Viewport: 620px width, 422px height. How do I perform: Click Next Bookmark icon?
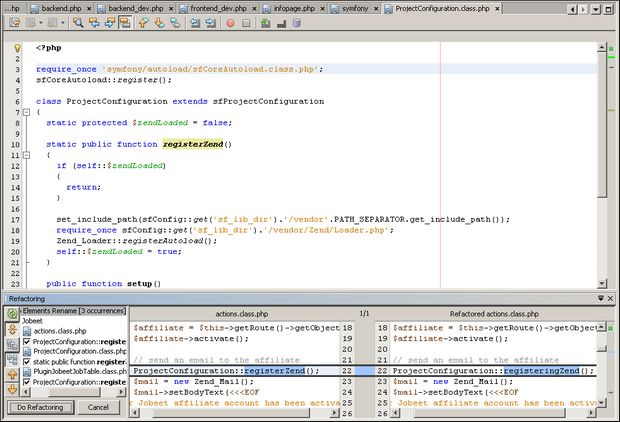(159, 23)
